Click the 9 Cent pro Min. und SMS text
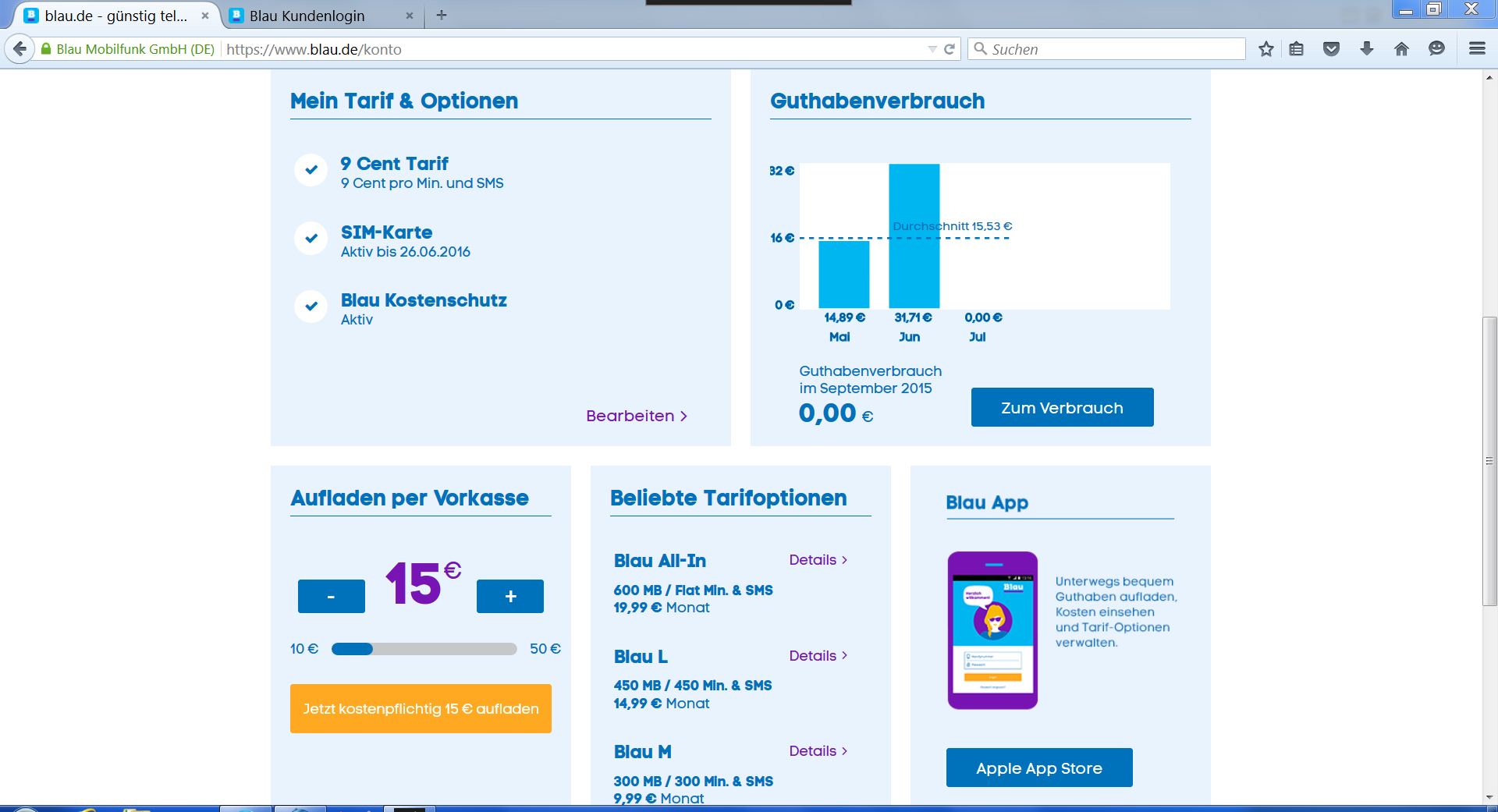 (x=422, y=183)
